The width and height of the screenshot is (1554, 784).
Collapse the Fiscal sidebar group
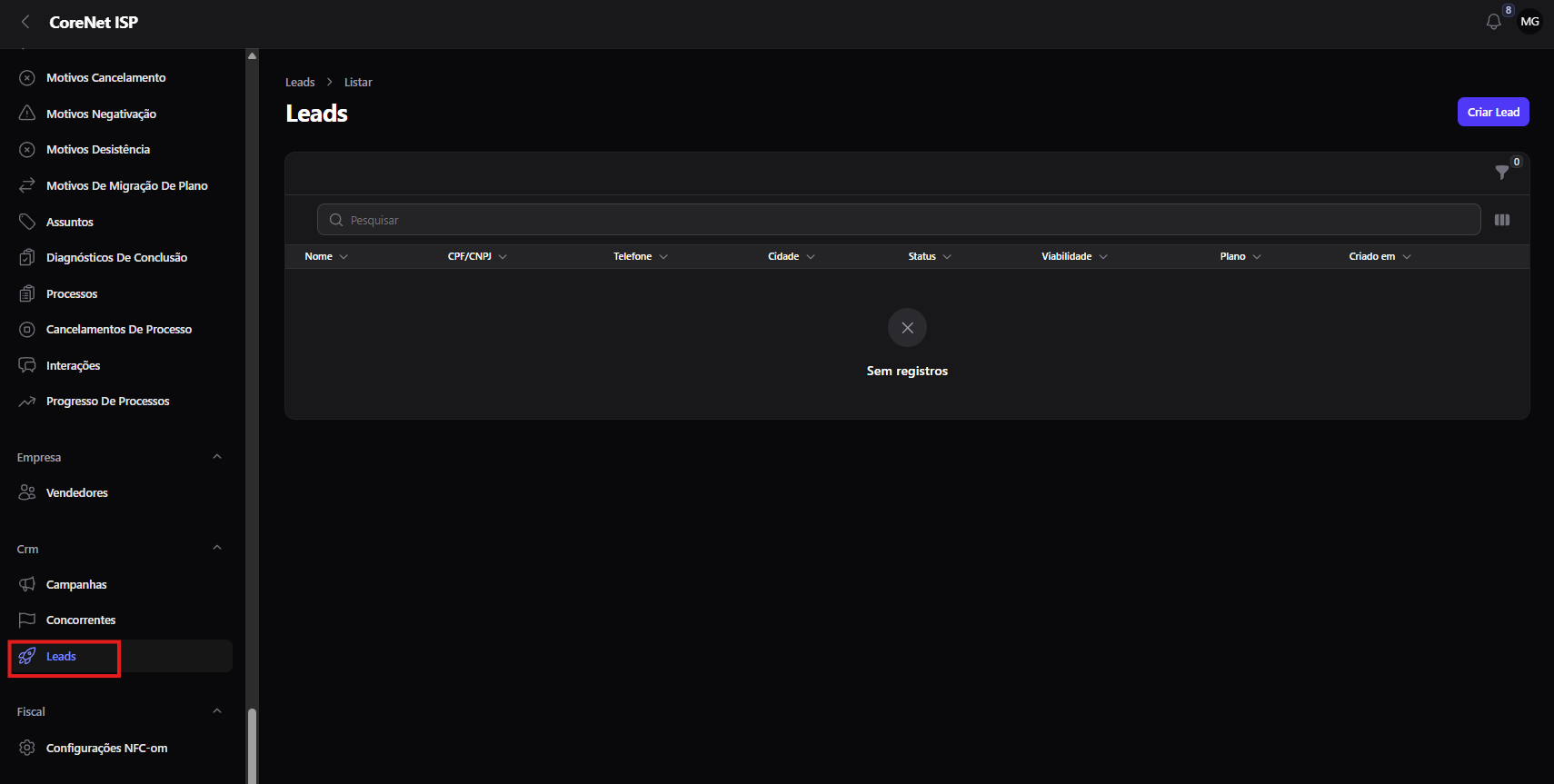(217, 711)
